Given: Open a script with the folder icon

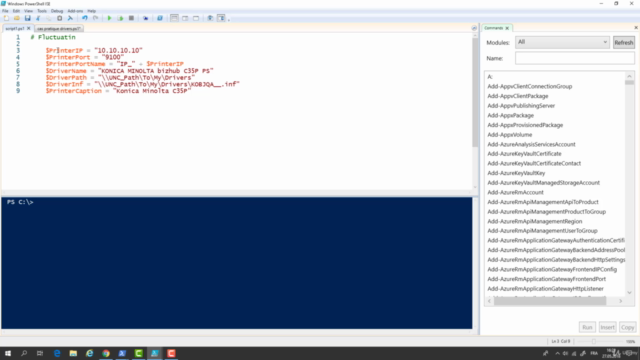Looking at the screenshot, I should 17,18.
